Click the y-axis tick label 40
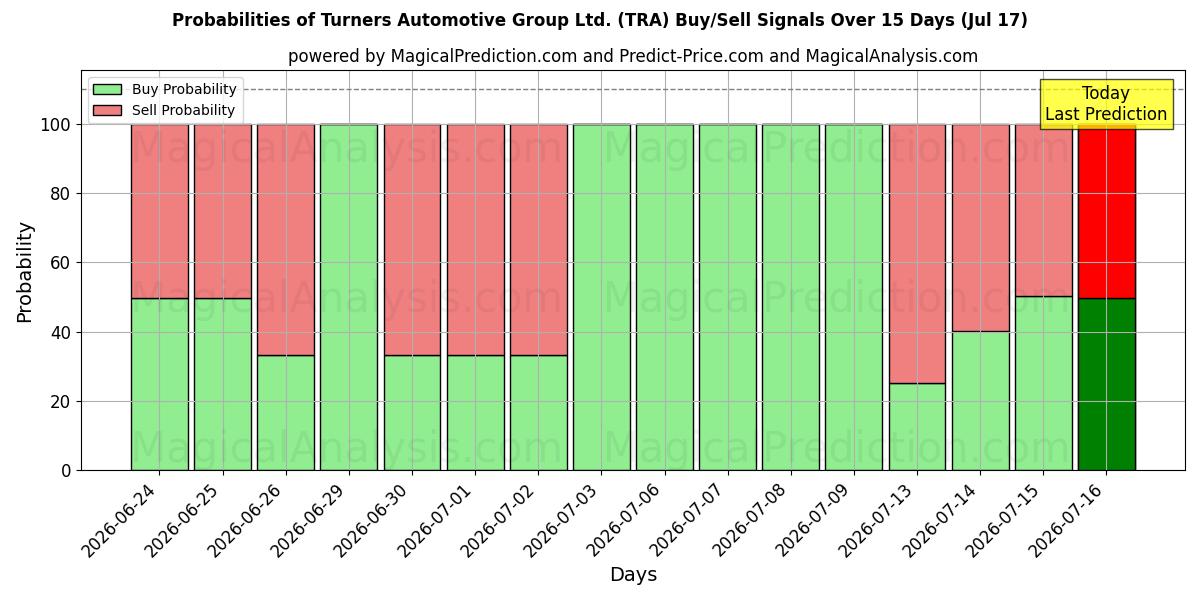This screenshot has height=600, width=1200. tap(61, 332)
